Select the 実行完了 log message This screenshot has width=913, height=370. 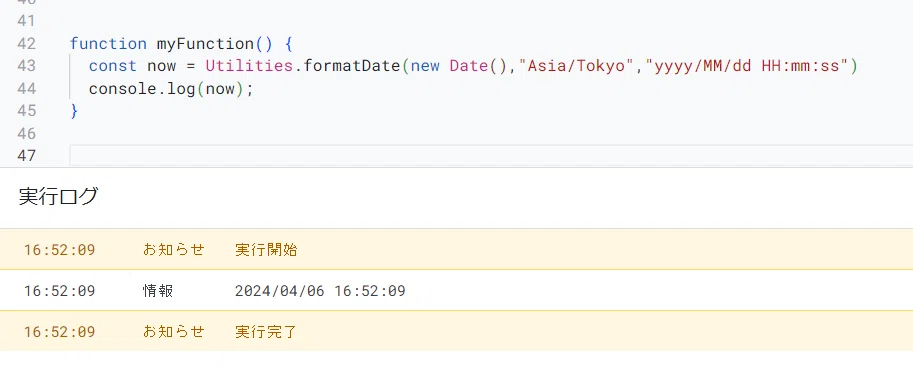pos(266,332)
